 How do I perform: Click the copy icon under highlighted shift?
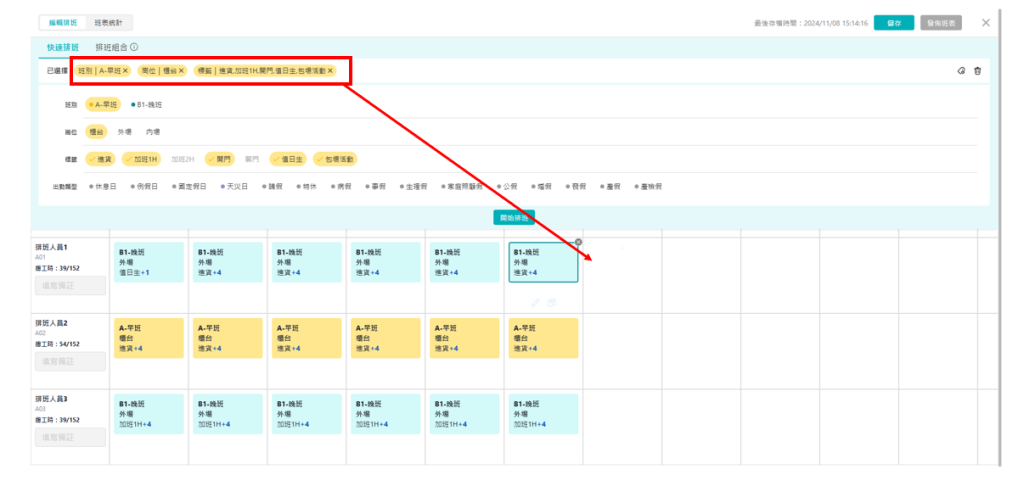tap(552, 301)
